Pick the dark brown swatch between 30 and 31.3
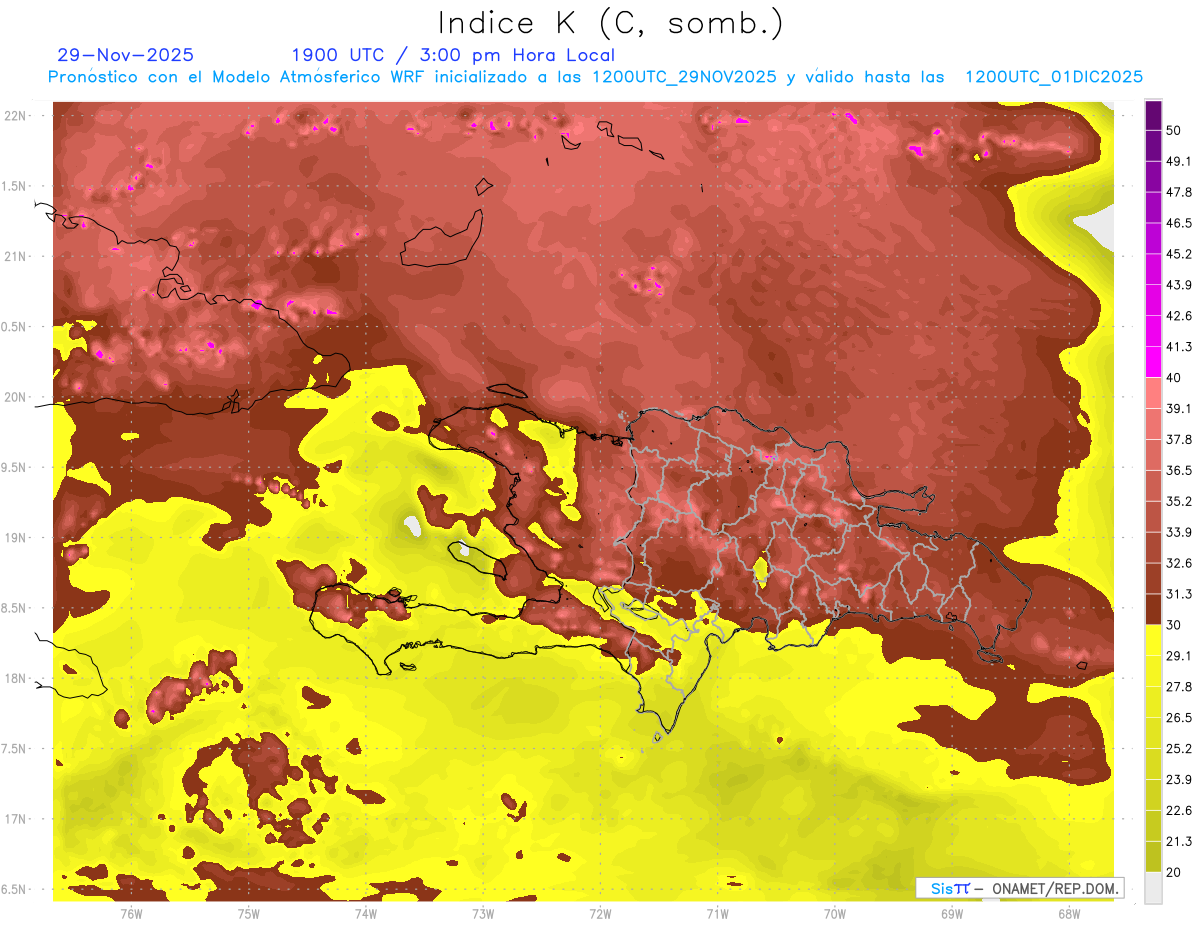 (1153, 609)
